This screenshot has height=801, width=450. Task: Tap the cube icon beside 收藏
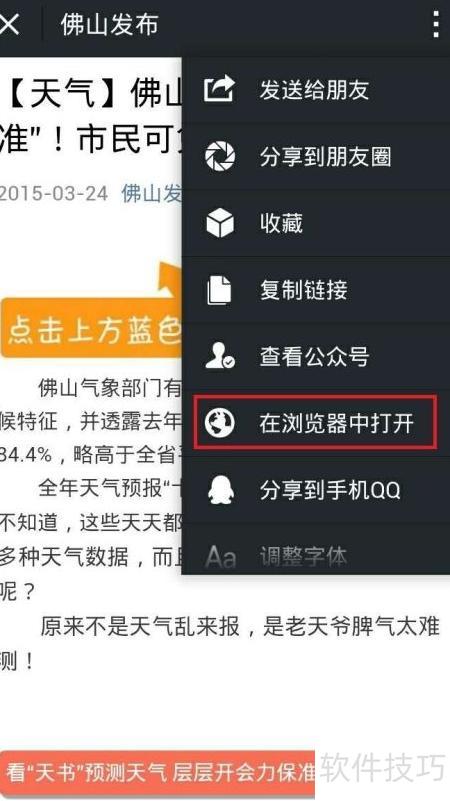220,223
